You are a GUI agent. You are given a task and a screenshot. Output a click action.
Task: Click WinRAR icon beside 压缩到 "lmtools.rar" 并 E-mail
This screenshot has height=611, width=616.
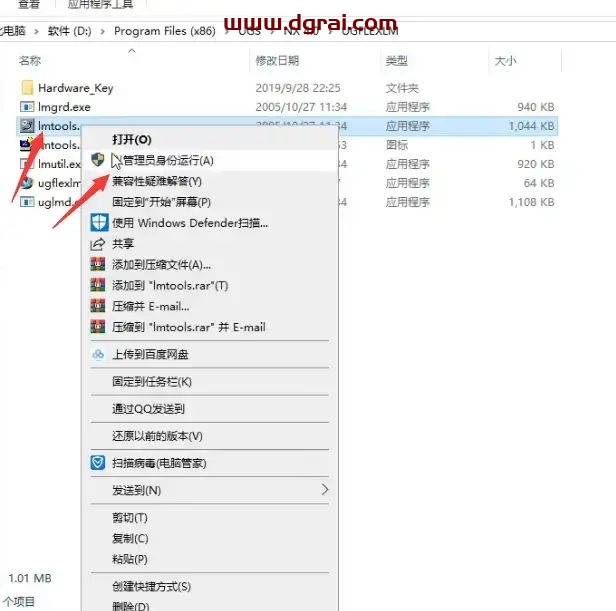pos(98,327)
